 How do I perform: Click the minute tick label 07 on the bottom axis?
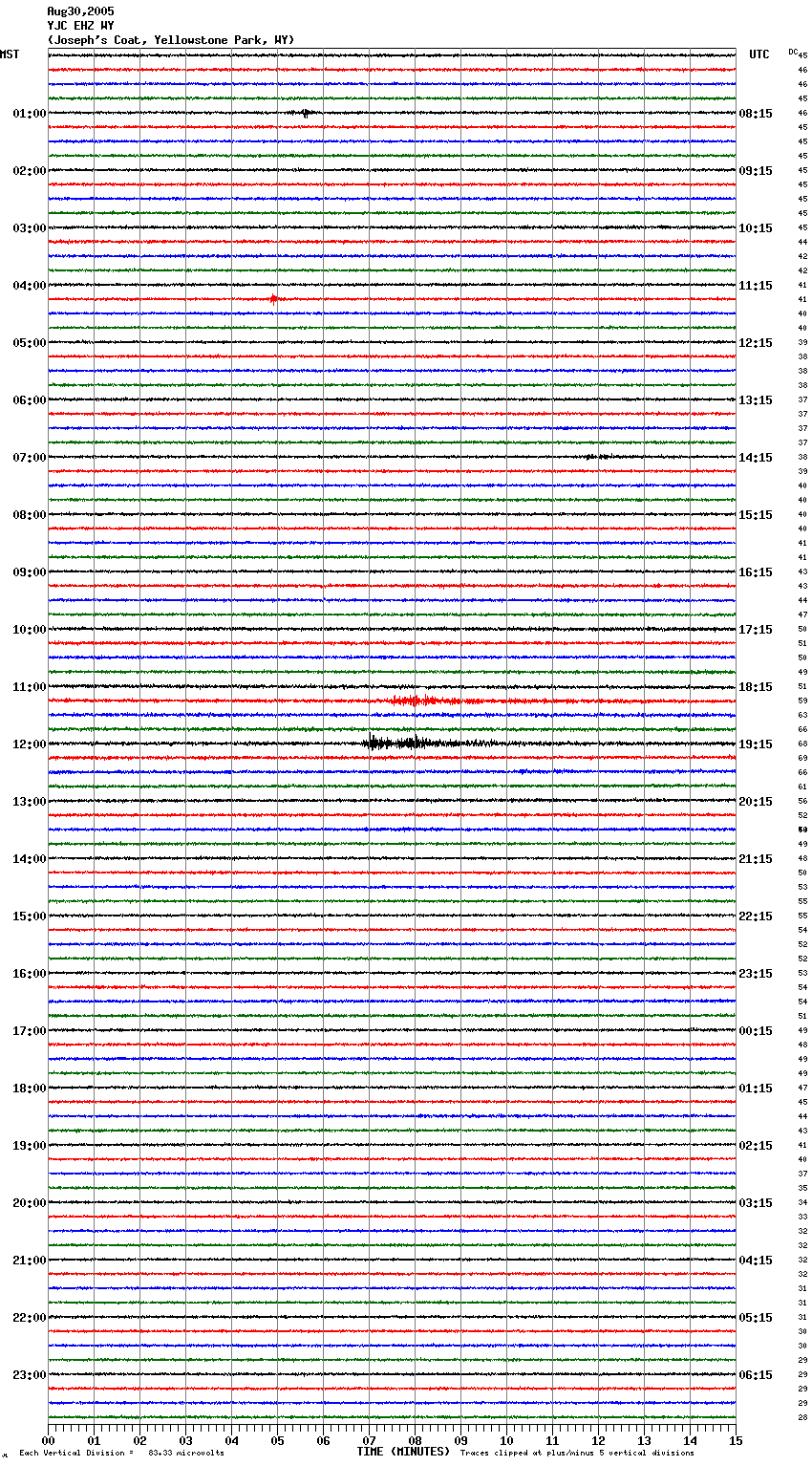pos(370,1440)
